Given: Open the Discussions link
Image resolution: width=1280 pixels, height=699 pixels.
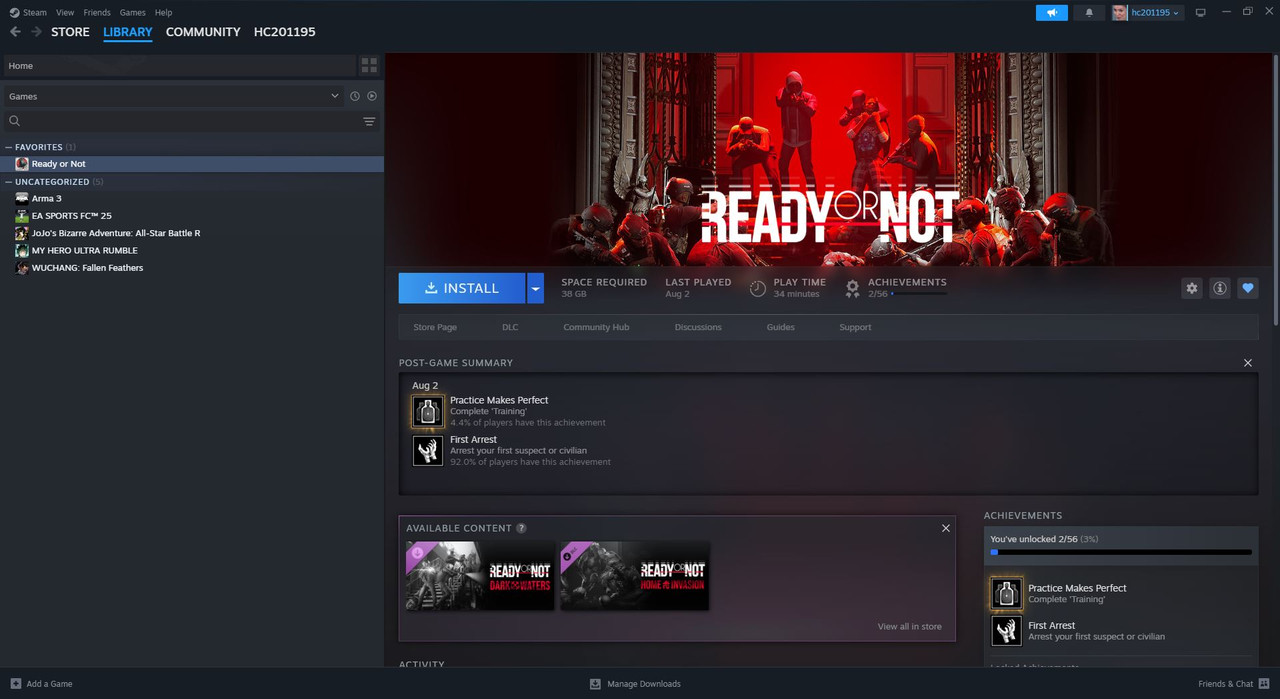Looking at the screenshot, I should 698,327.
